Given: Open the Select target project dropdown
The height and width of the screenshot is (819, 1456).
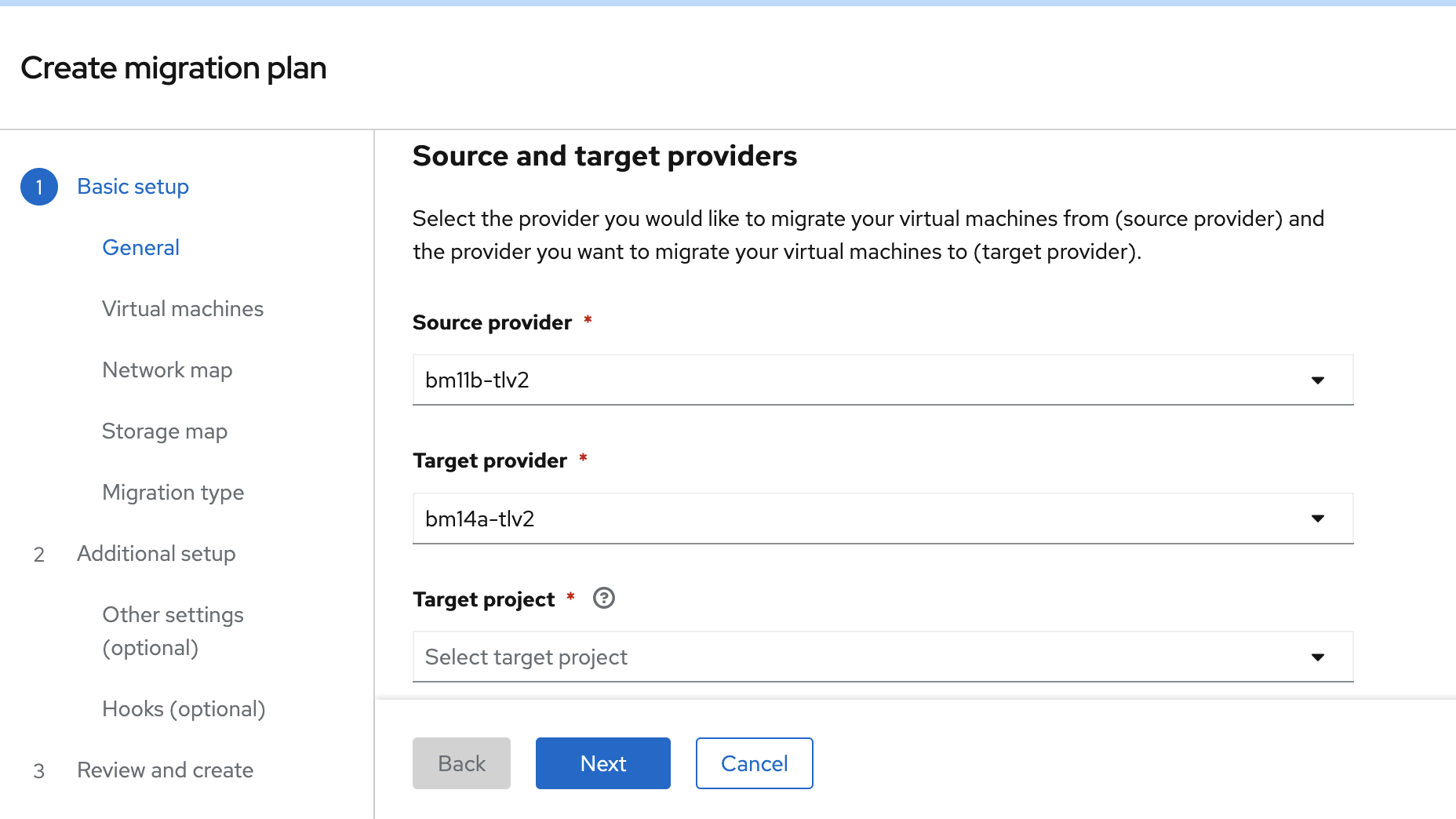Looking at the screenshot, I should click(x=883, y=657).
